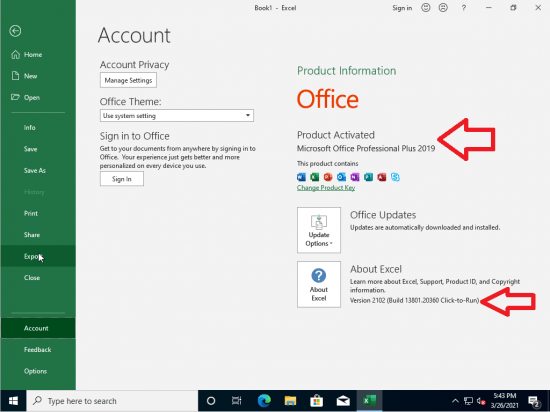Click the Cortana circle on taskbar

pyautogui.click(x=211, y=401)
